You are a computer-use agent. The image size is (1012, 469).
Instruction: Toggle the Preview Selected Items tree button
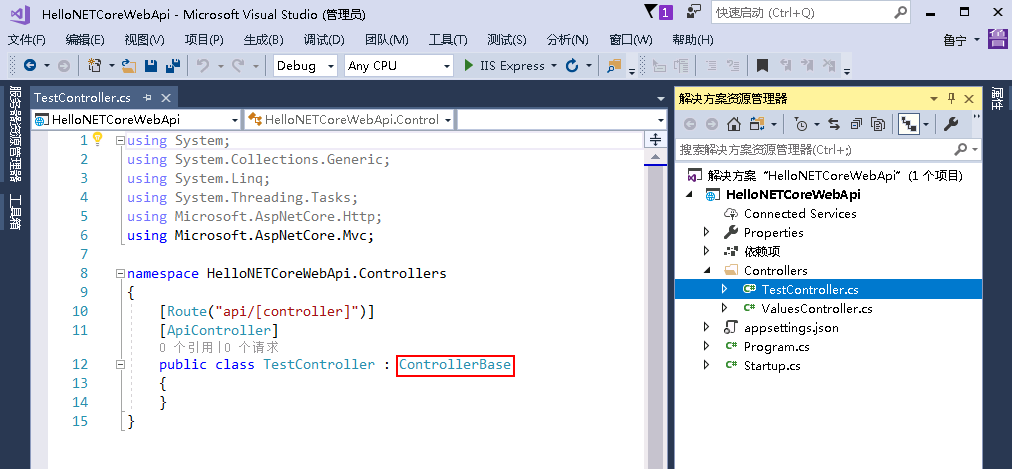909,124
